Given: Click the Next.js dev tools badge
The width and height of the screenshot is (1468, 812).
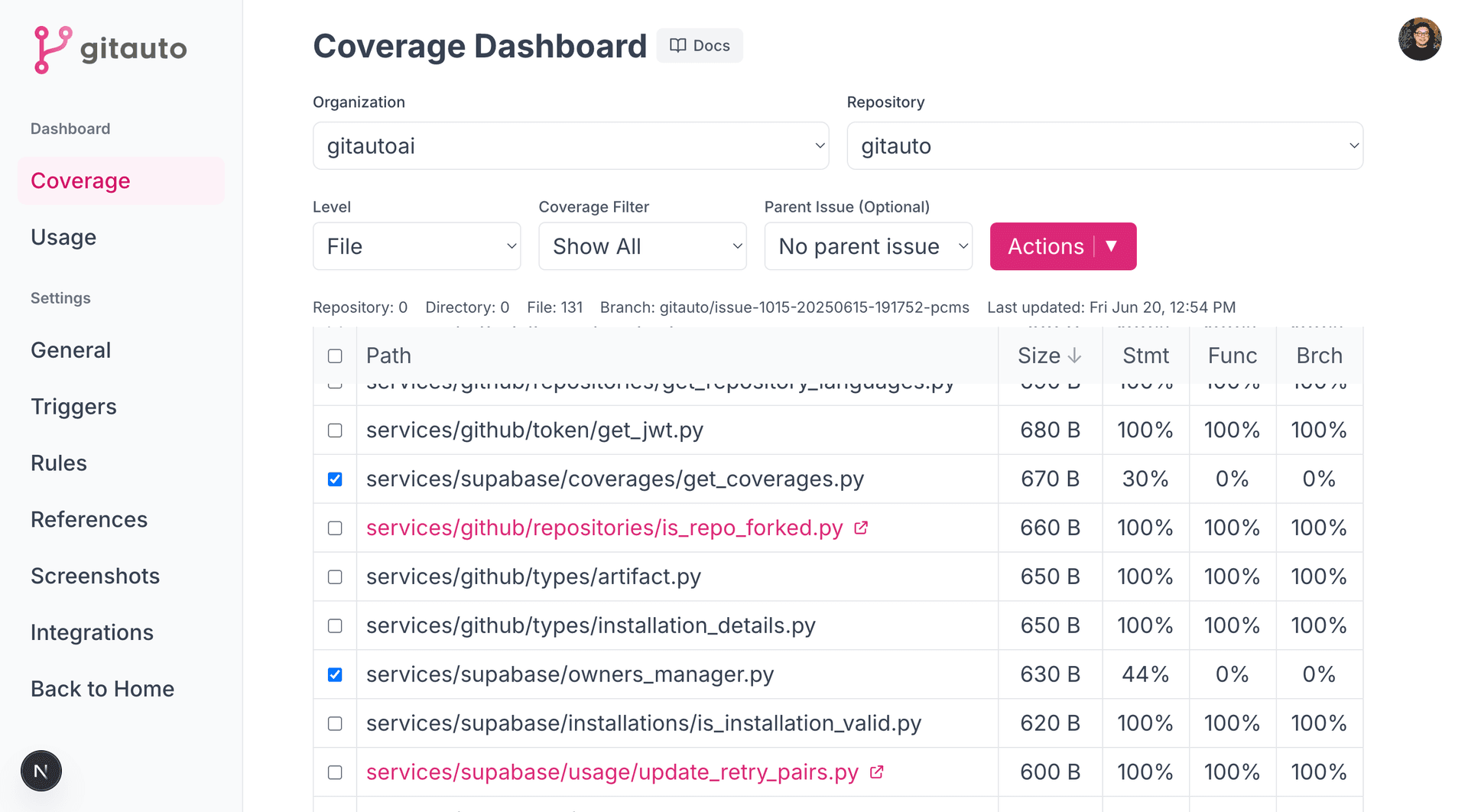Looking at the screenshot, I should (41, 771).
